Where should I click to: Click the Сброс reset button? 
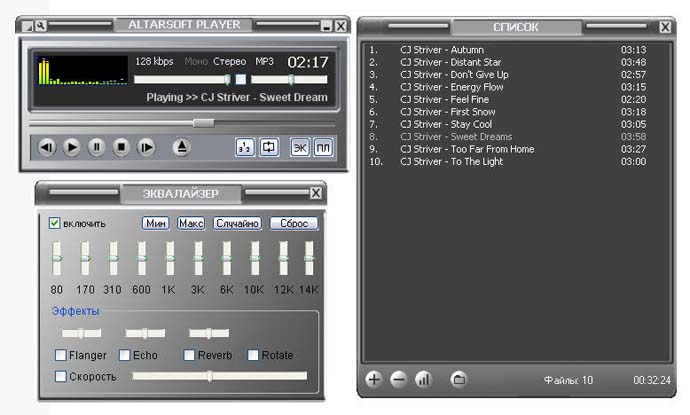coord(294,224)
